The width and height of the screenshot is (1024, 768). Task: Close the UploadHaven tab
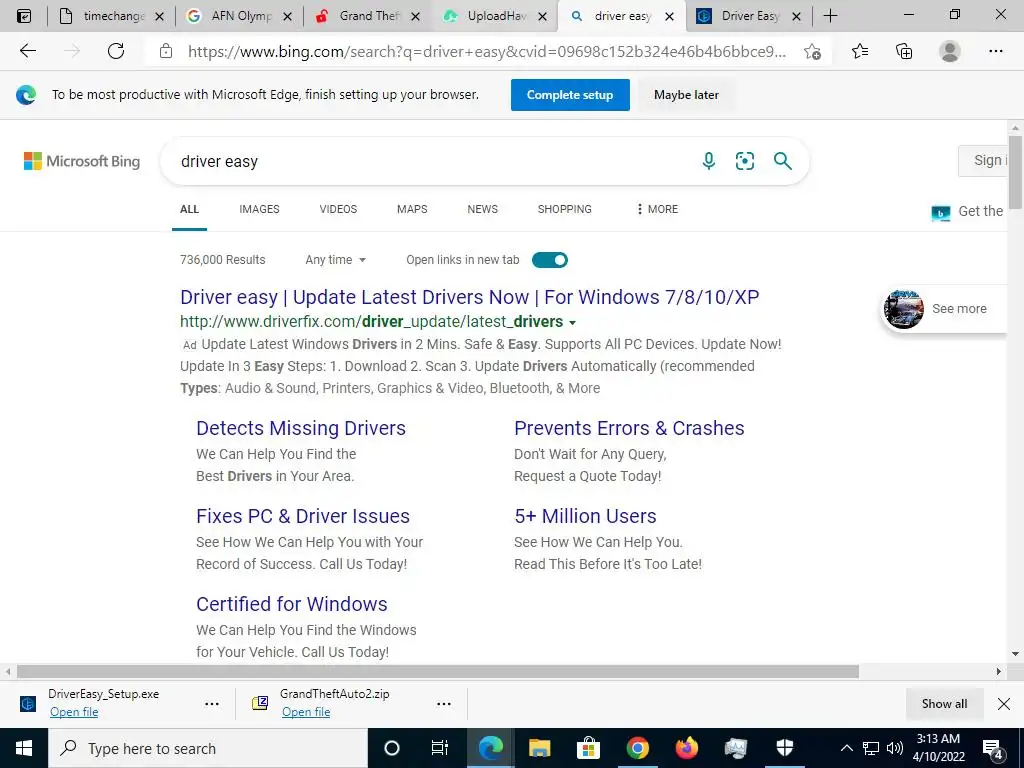542,17
